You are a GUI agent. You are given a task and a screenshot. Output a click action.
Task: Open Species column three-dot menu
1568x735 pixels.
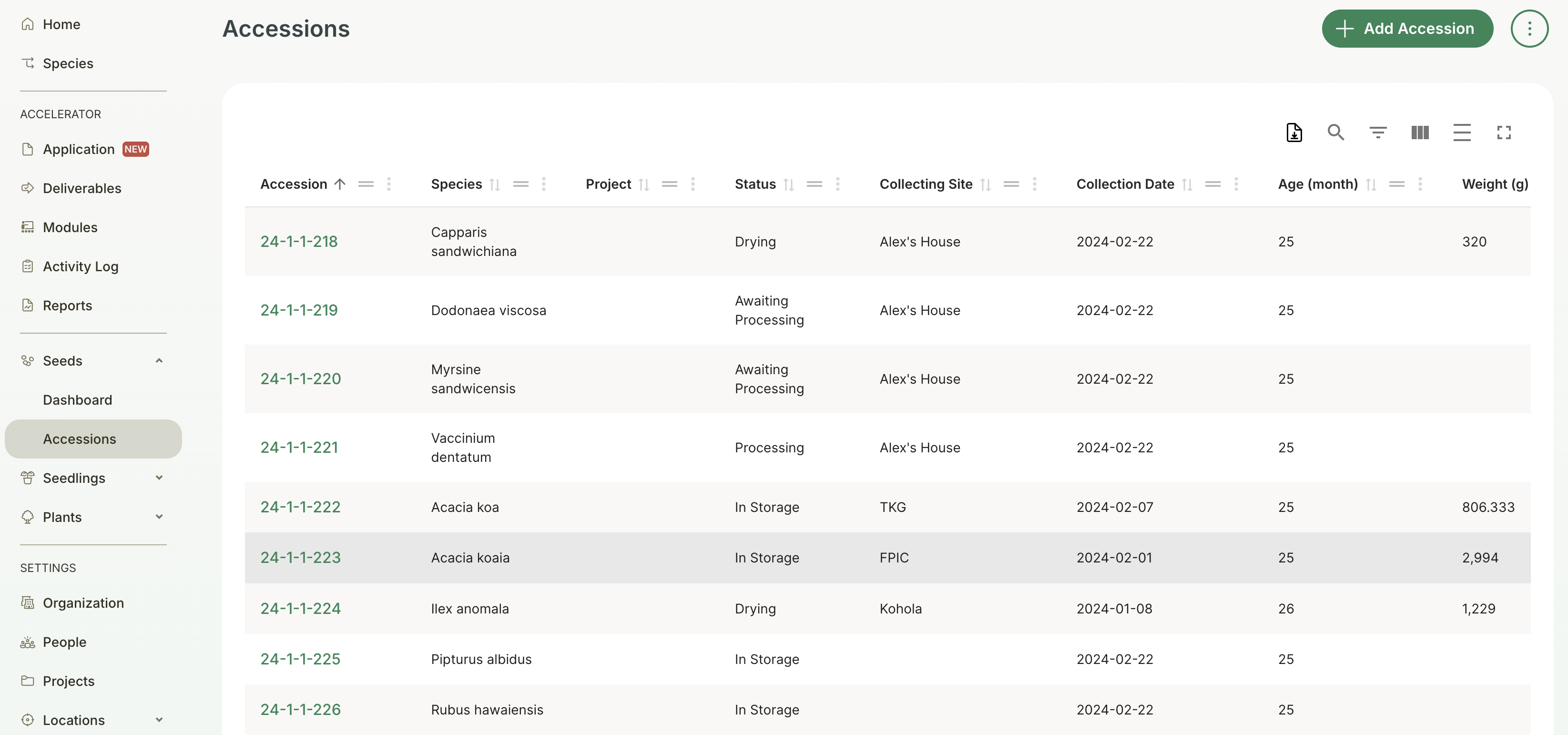pyautogui.click(x=544, y=184)
